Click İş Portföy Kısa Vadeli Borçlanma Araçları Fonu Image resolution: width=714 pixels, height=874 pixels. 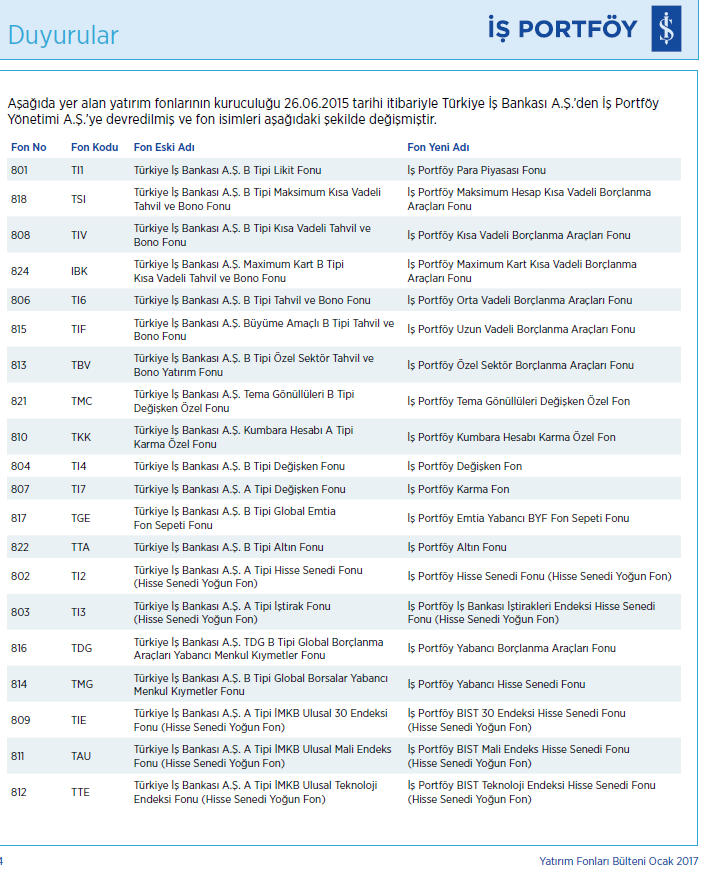pos(519,235)
